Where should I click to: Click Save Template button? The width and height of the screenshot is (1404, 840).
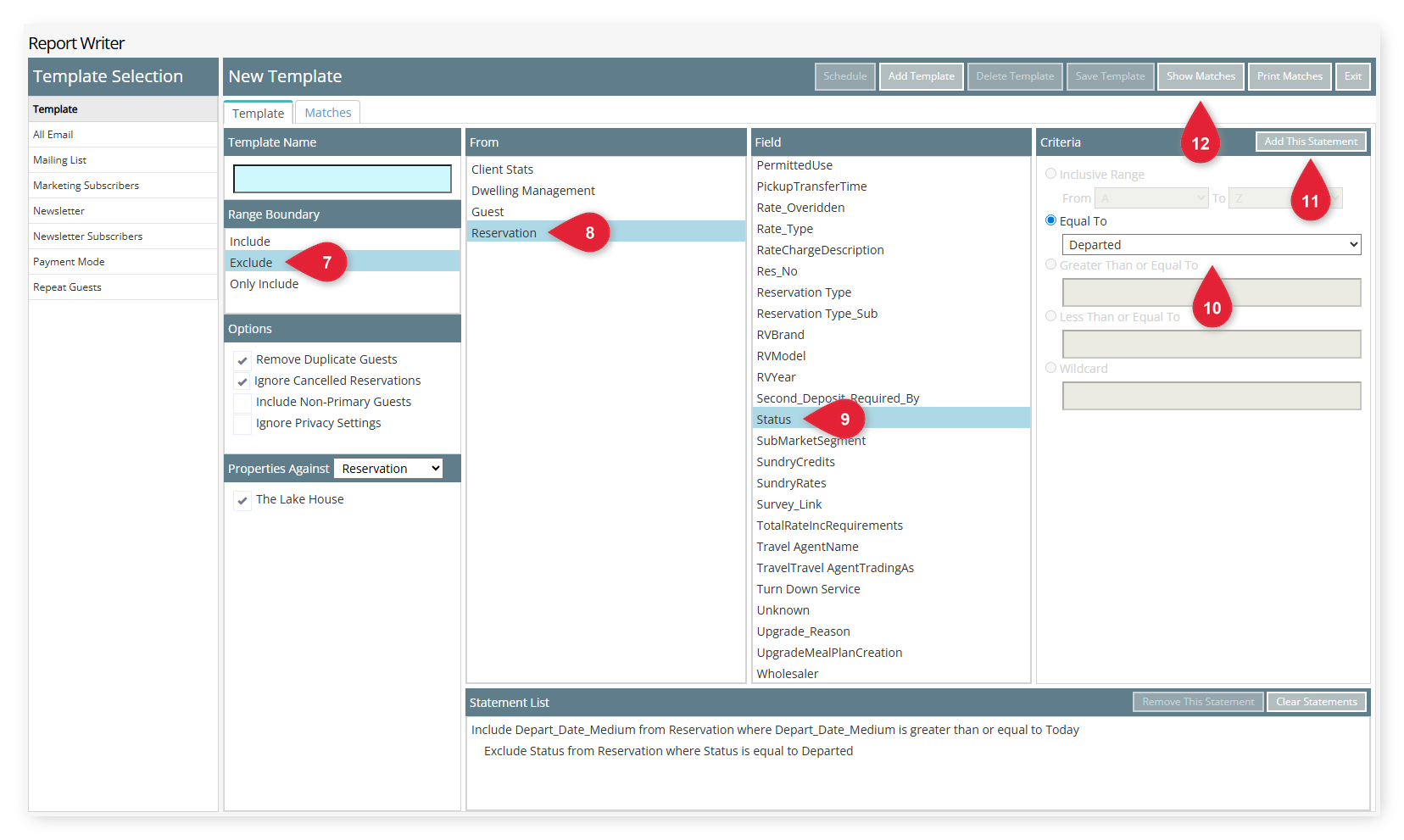tap(1111, 76)
